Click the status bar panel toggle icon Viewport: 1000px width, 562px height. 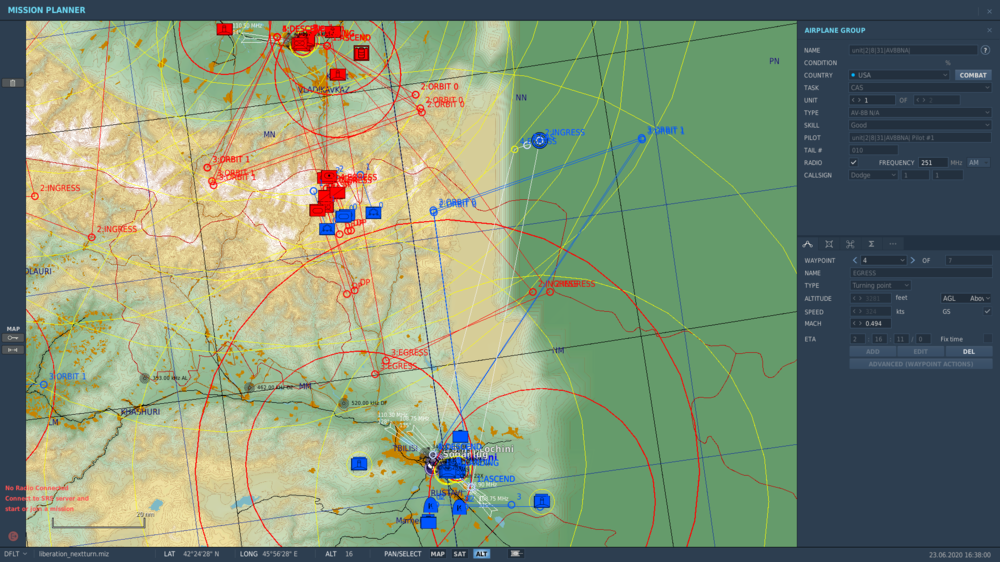click(x=517, y=554)
